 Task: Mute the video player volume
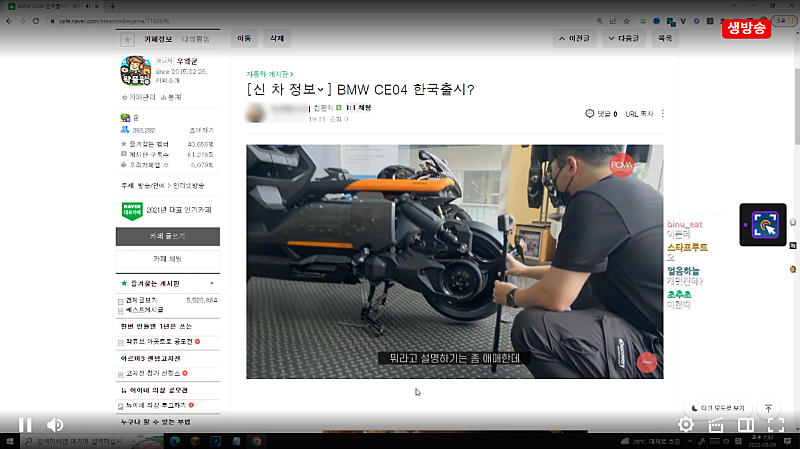coord(55,425)
